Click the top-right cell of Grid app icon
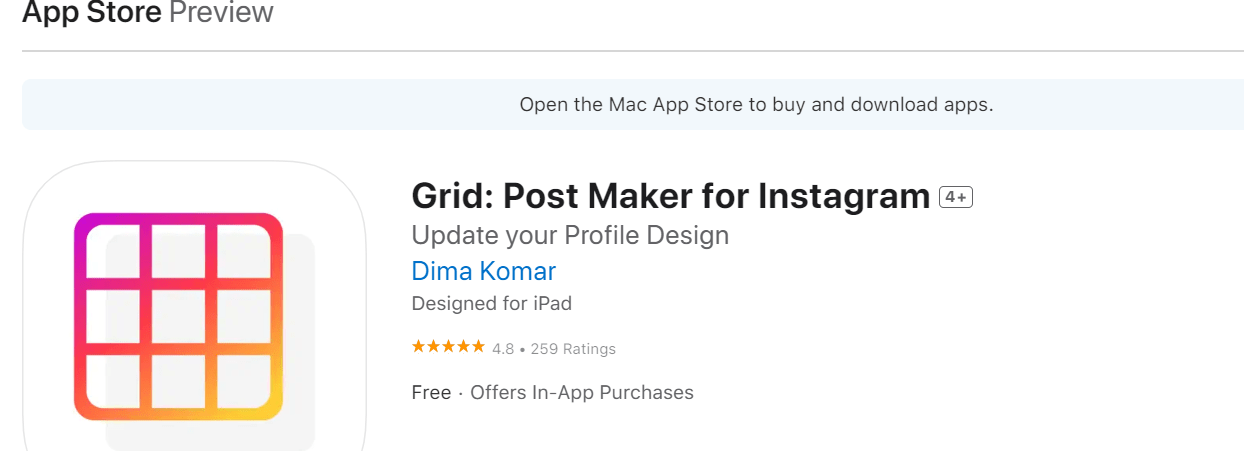This screenshot has height=451, width=1244. point(244,250)
